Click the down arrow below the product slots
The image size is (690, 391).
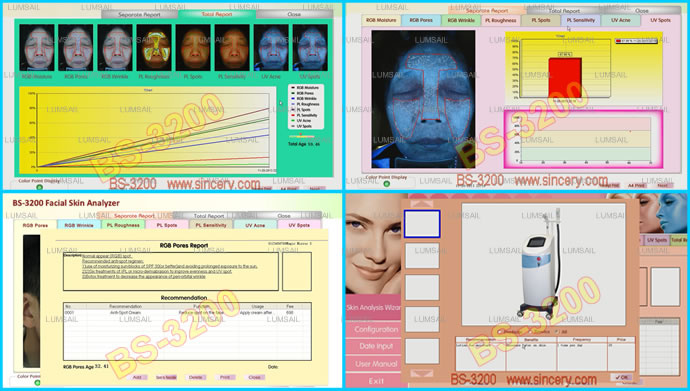422,373
